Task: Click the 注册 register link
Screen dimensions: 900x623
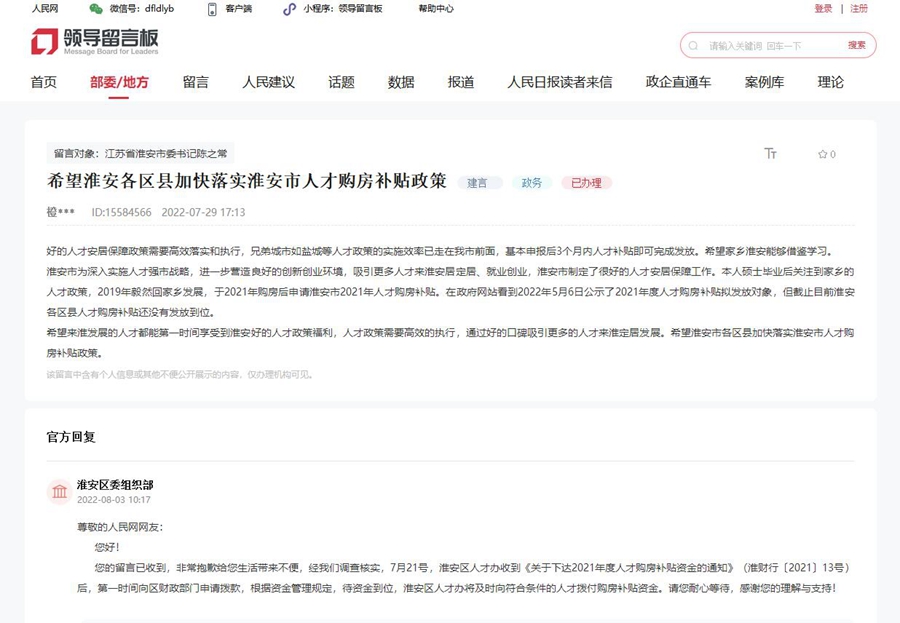Action: pyautogui.click(x=859, y=9)
